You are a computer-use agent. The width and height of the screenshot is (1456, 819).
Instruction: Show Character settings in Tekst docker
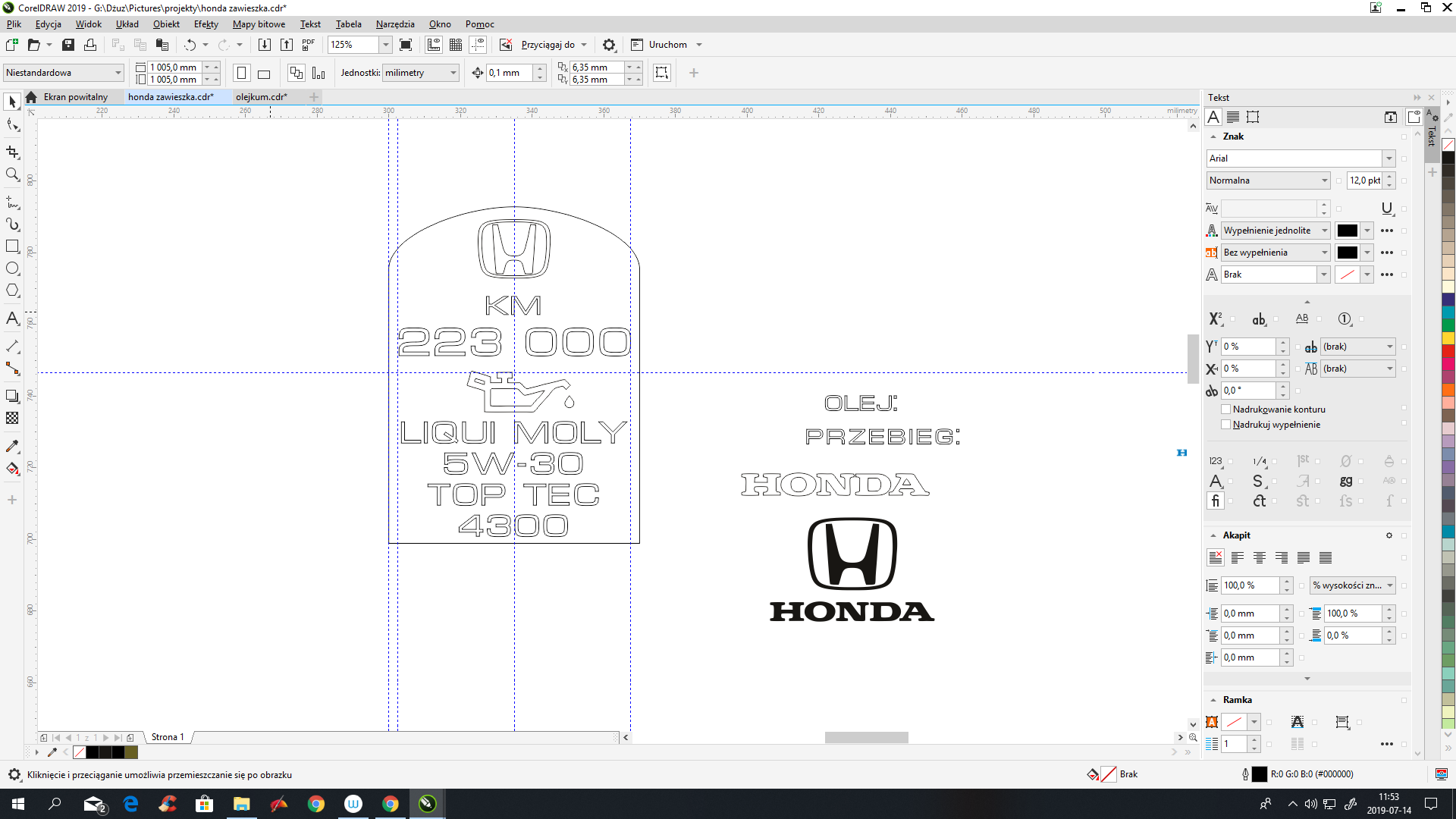pyautogui.click(x=1213, y=117)
